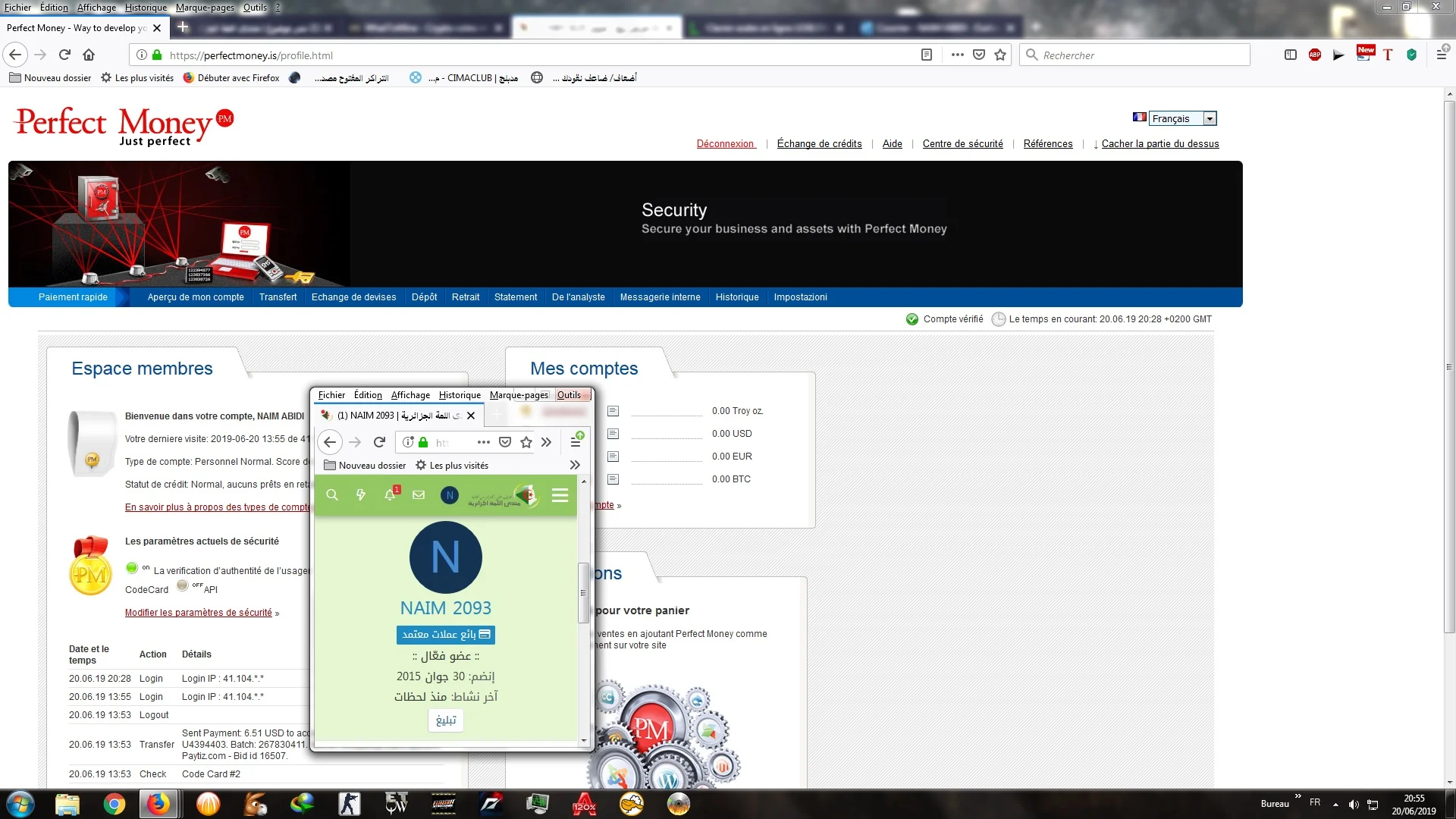Click the small forum window's vertical scrollbar
This screenshot has width=1456, height=819.
click(583, 591)
